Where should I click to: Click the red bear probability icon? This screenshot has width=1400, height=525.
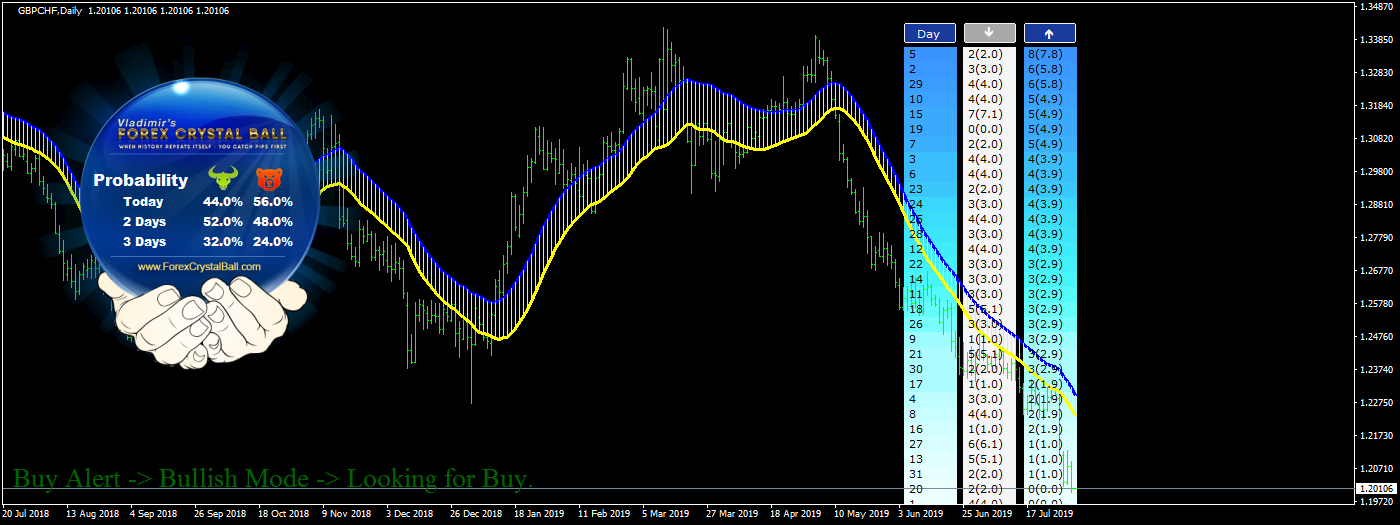268,179
